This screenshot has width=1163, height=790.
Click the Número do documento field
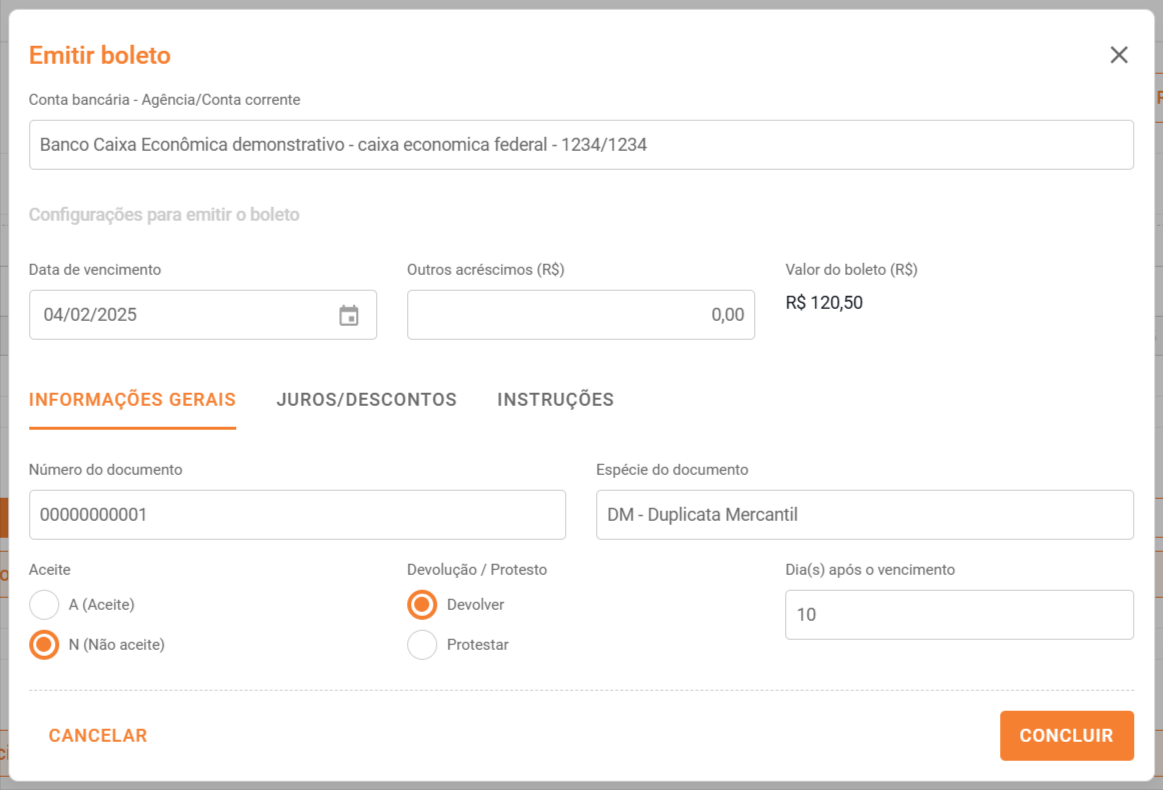(x=297, y=515)
